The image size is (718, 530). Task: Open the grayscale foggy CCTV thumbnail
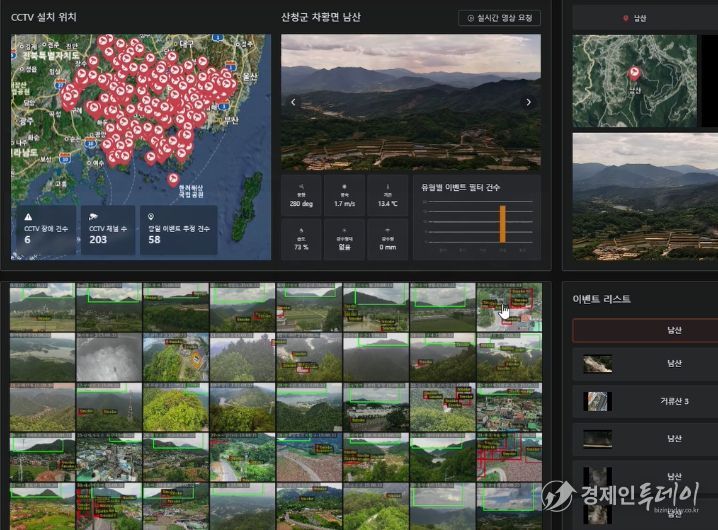(x=108, y=356)
